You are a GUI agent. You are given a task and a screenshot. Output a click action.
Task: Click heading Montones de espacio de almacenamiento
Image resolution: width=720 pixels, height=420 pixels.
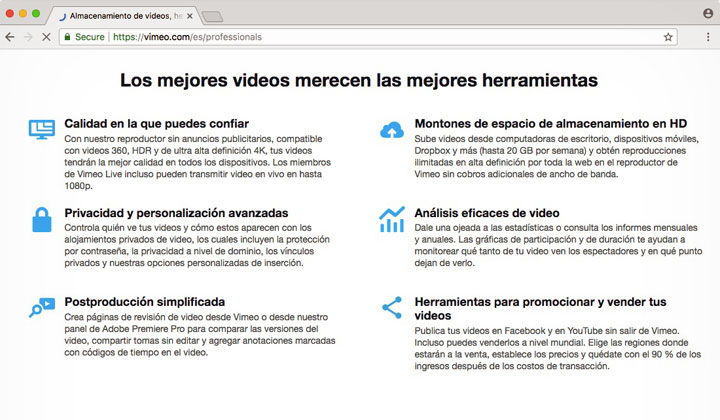click(551, 124)
